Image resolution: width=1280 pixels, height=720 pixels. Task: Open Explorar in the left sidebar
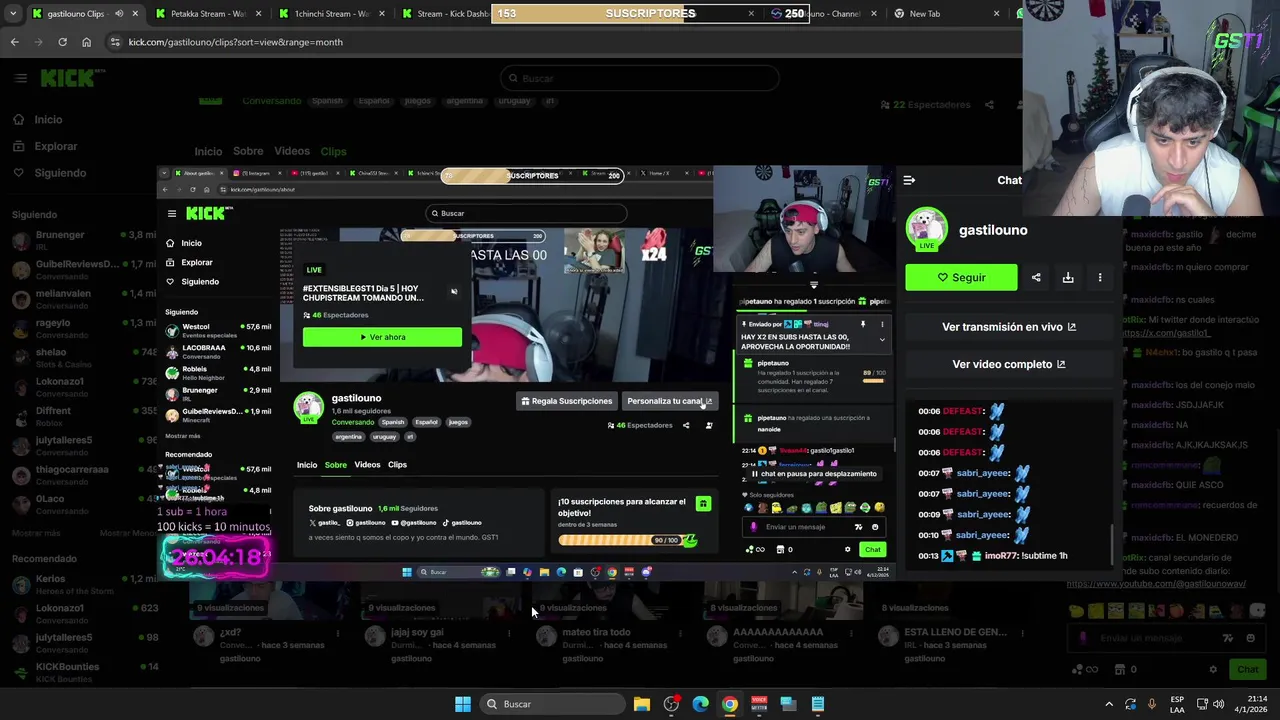[x=55, y=146]
